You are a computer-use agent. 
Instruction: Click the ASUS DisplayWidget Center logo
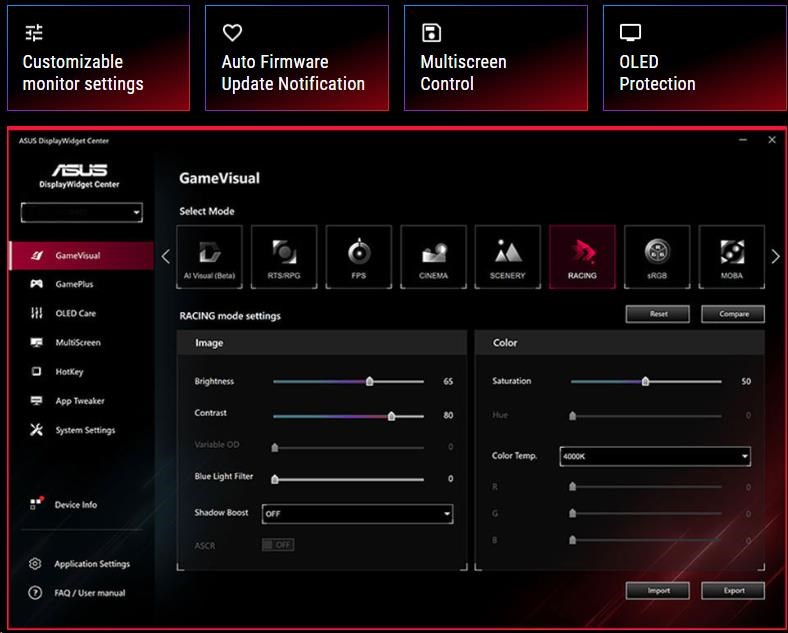(79, 175)
